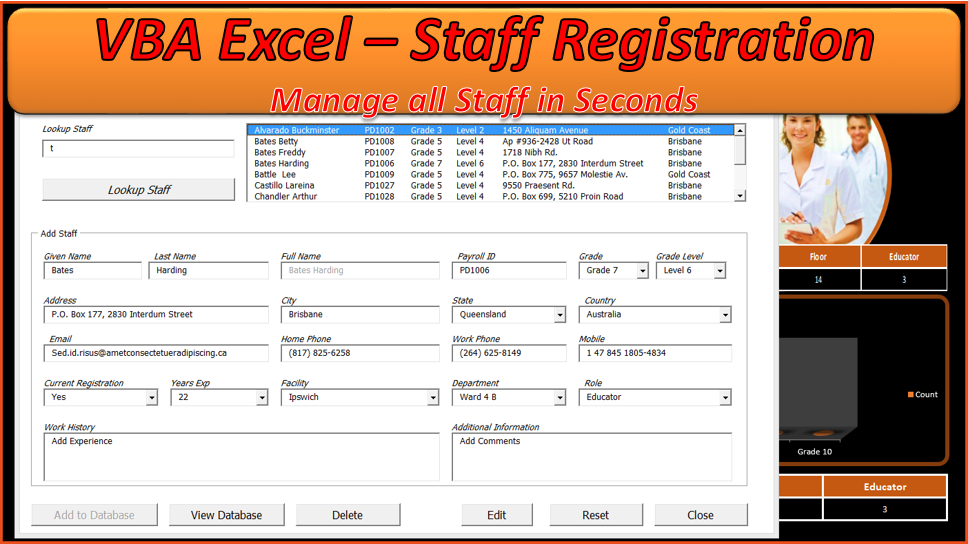Click the Full Name field

point(360,270)
